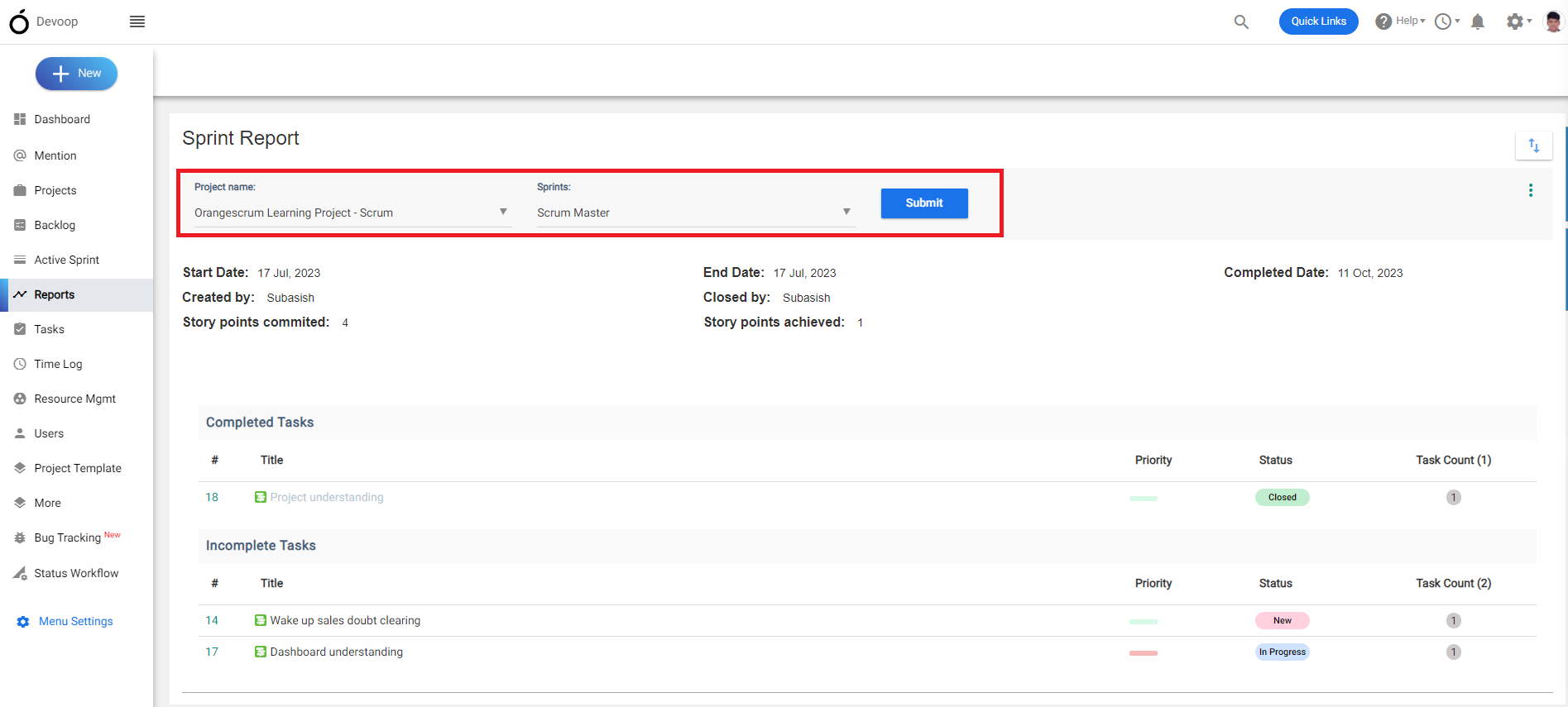Viewport: 1568px width, 707px height.
Task: Click the red priority bar of task 17
Action: pyautogui.click(x=1144, y=652)
